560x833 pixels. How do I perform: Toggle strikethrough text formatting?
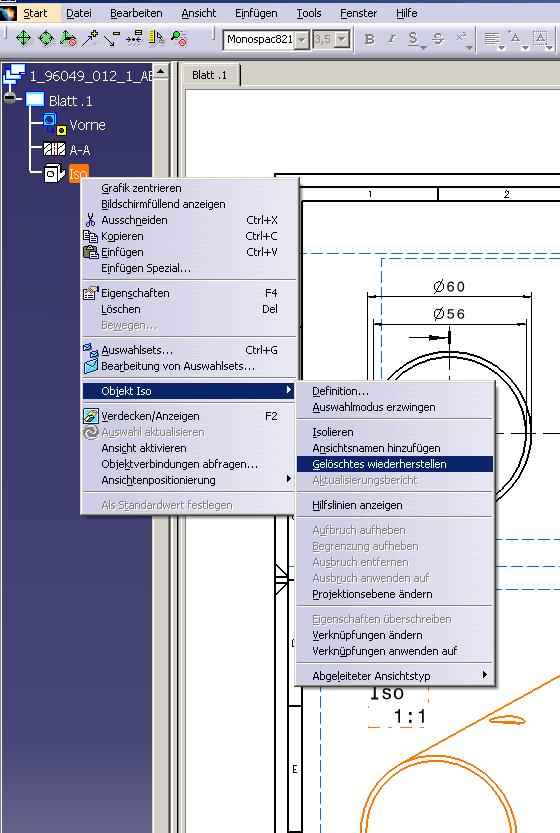[x=438, y=39]
